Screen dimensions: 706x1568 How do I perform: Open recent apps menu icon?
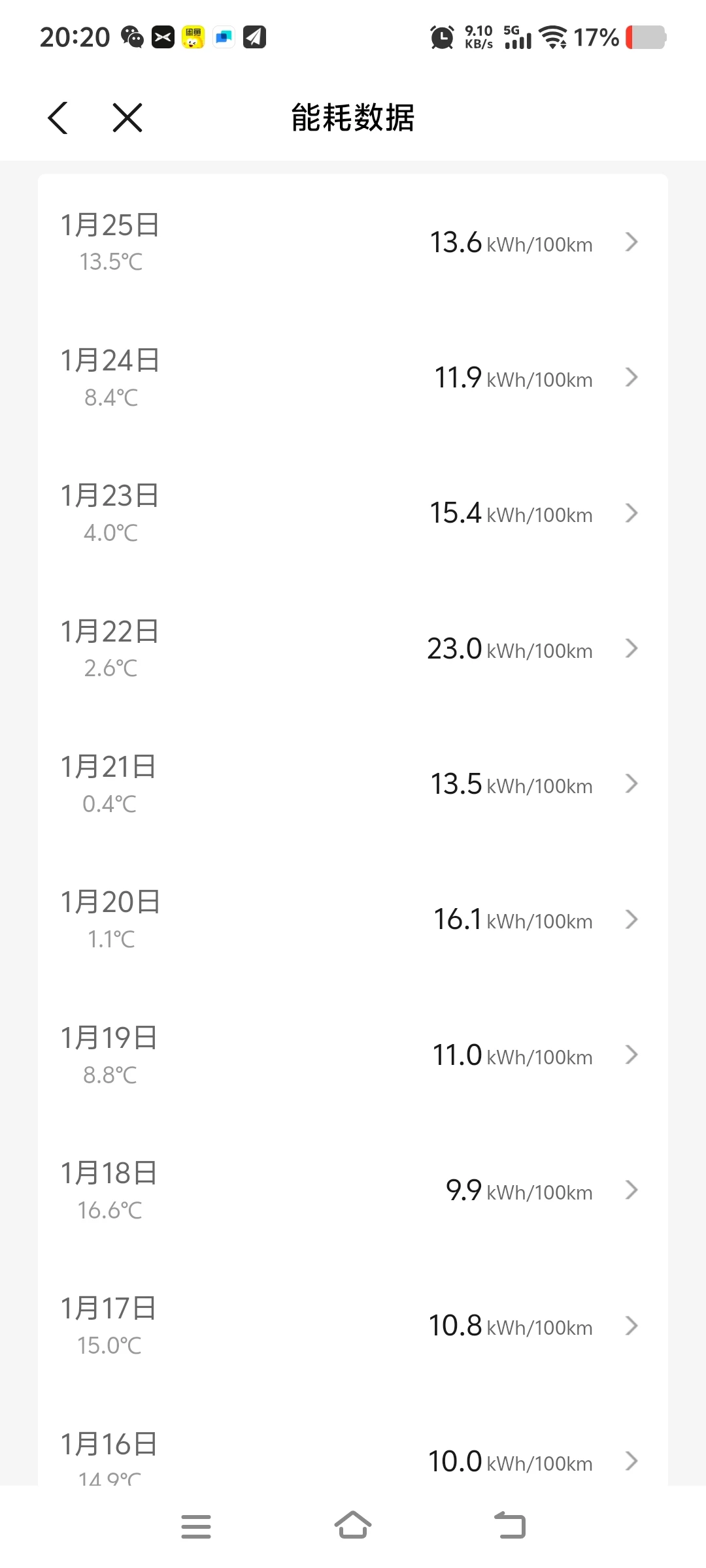196,1526
